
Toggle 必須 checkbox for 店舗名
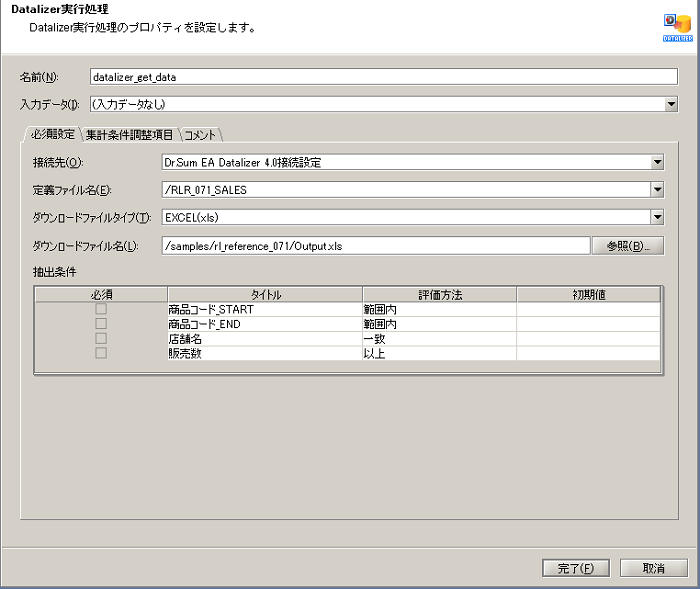tap(100, 338)
